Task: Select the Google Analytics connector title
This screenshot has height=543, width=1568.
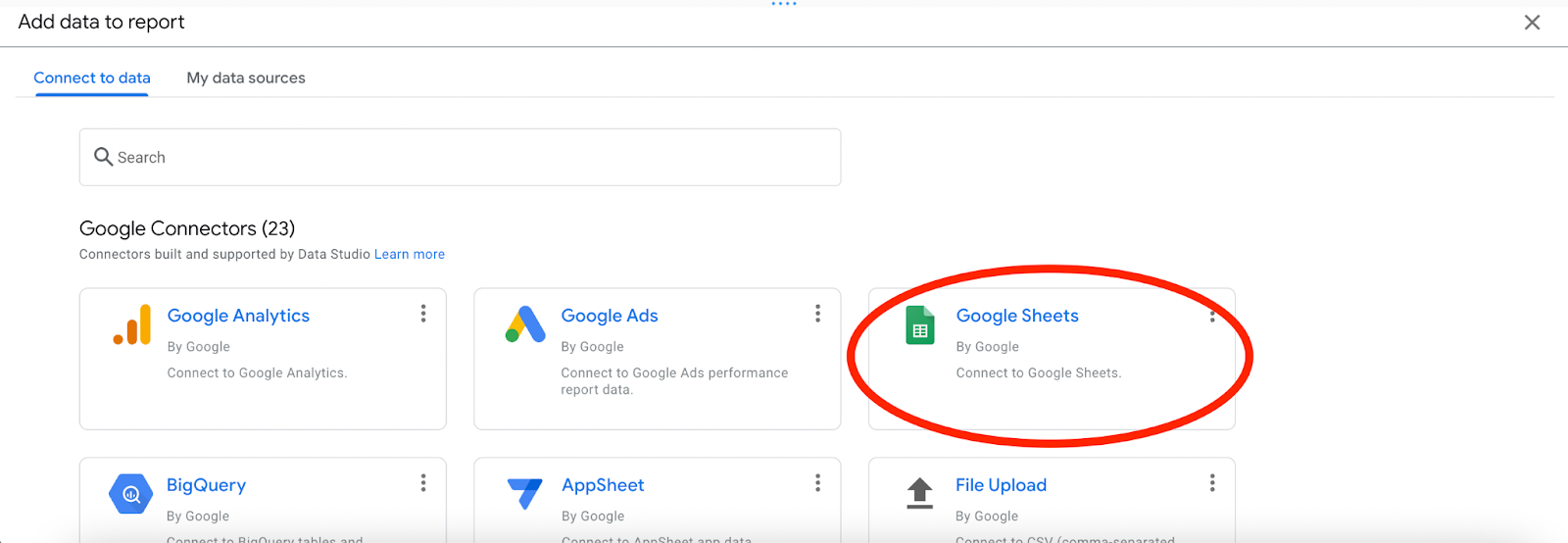Action: click(x=238, y=316)
